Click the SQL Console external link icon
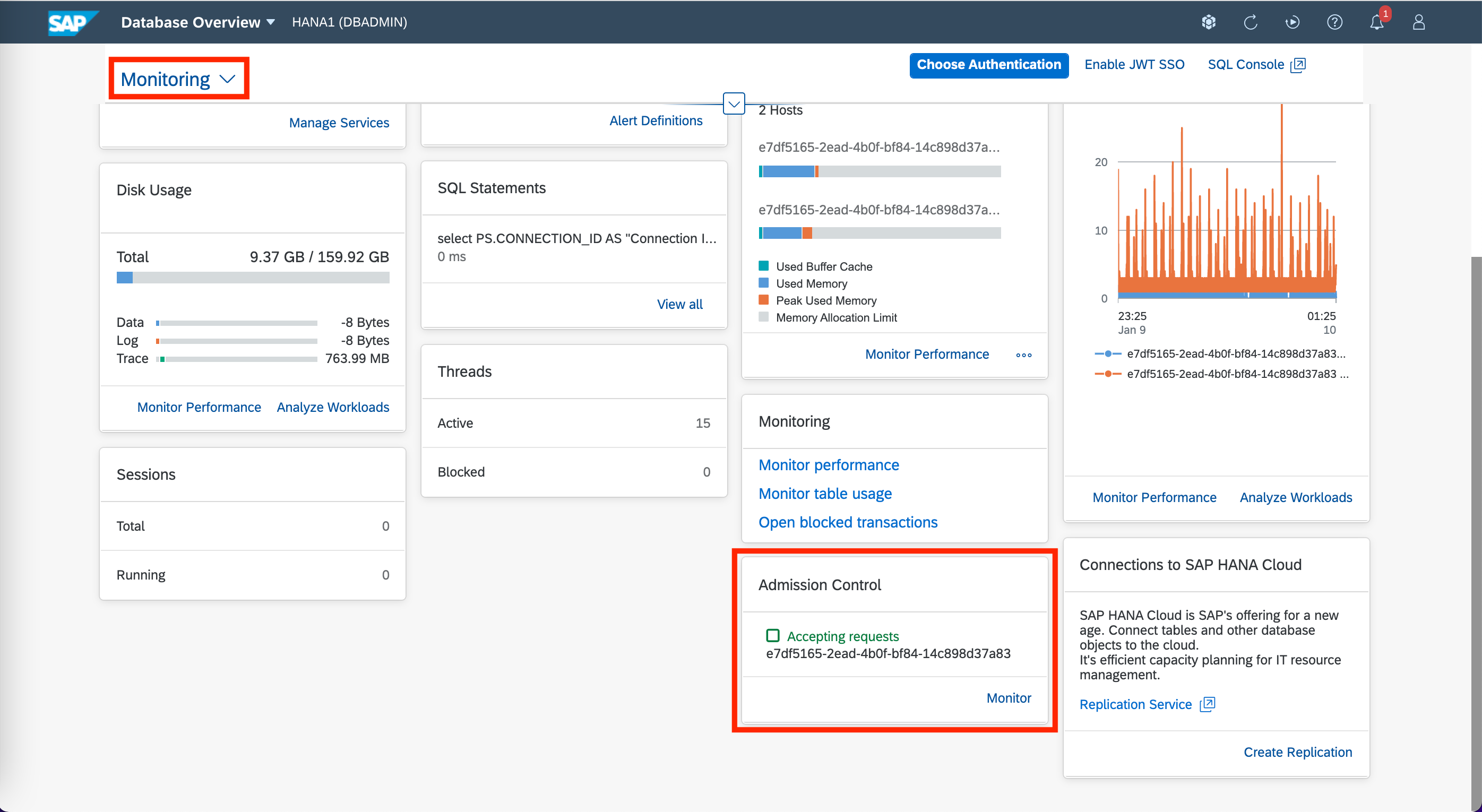Viewport: 1482px width, 812px height. pyautogui.click(x=1298, y=65)
